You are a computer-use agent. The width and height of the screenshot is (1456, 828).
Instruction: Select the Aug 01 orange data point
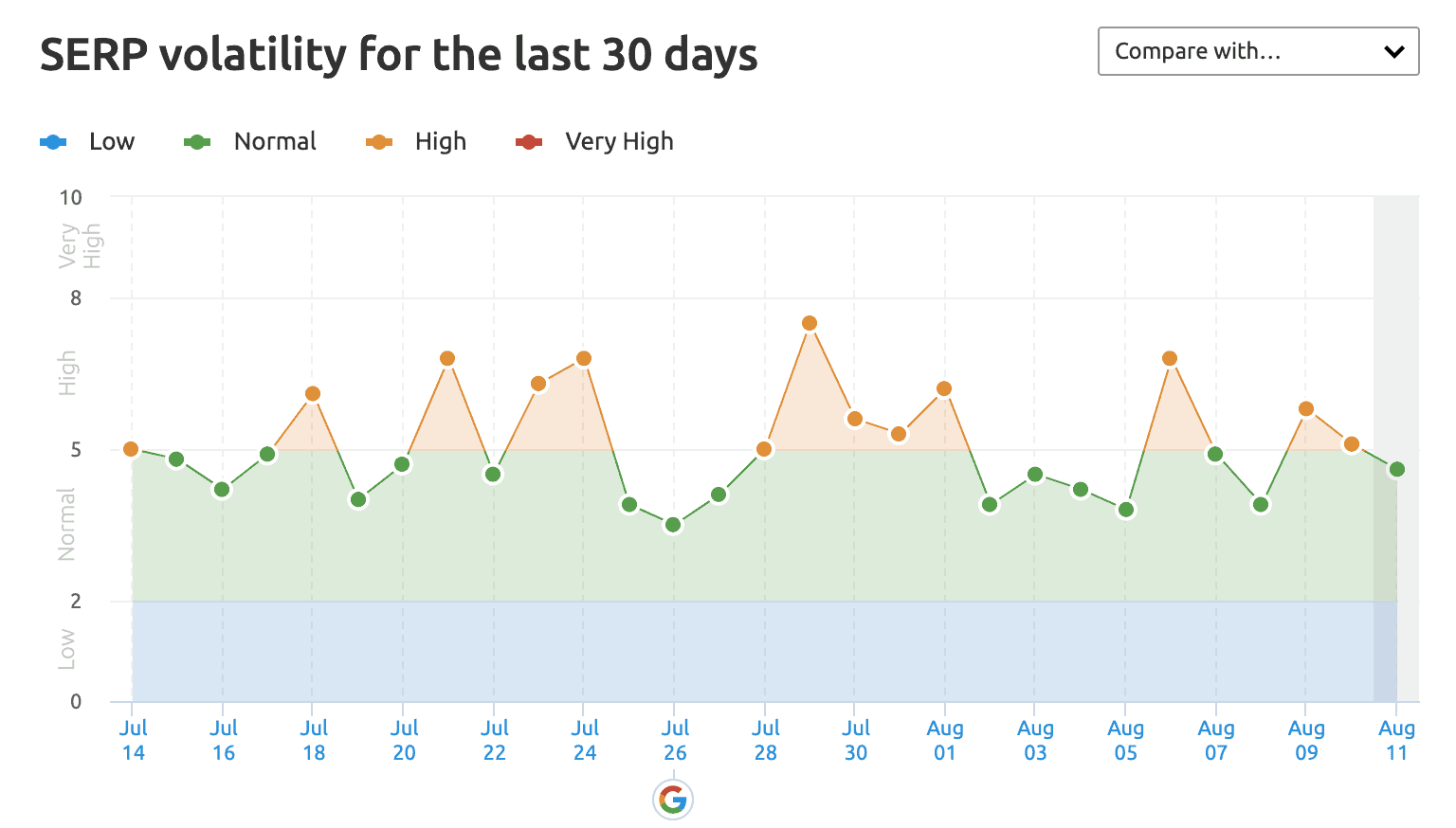point(944,388)
